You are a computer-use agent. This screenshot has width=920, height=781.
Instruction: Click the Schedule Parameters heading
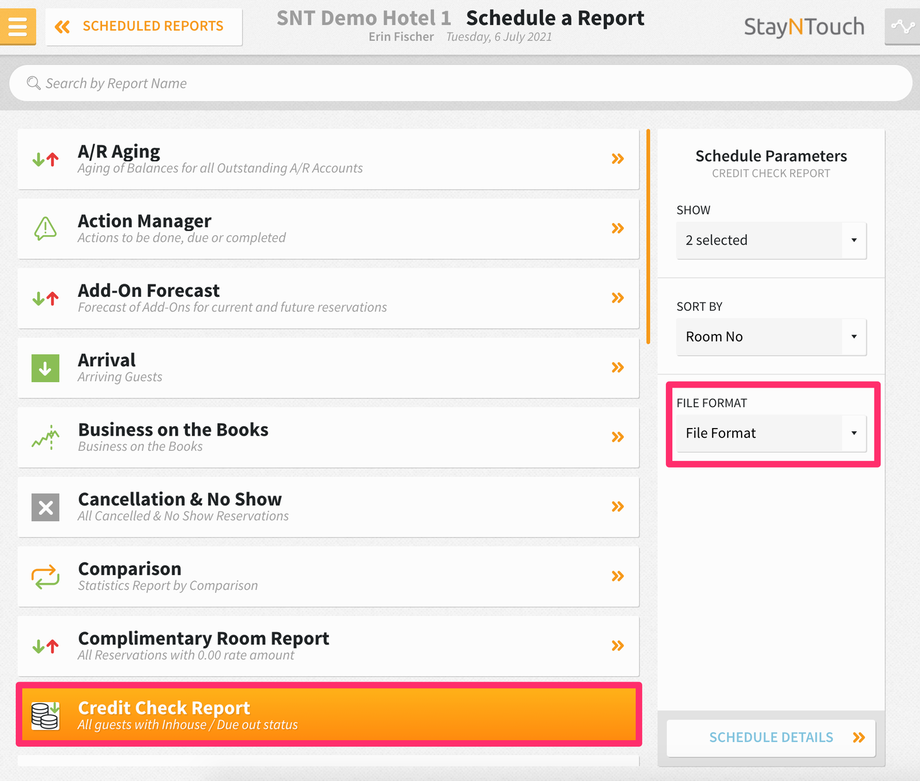pyautogui.click(x=771, y=156)
